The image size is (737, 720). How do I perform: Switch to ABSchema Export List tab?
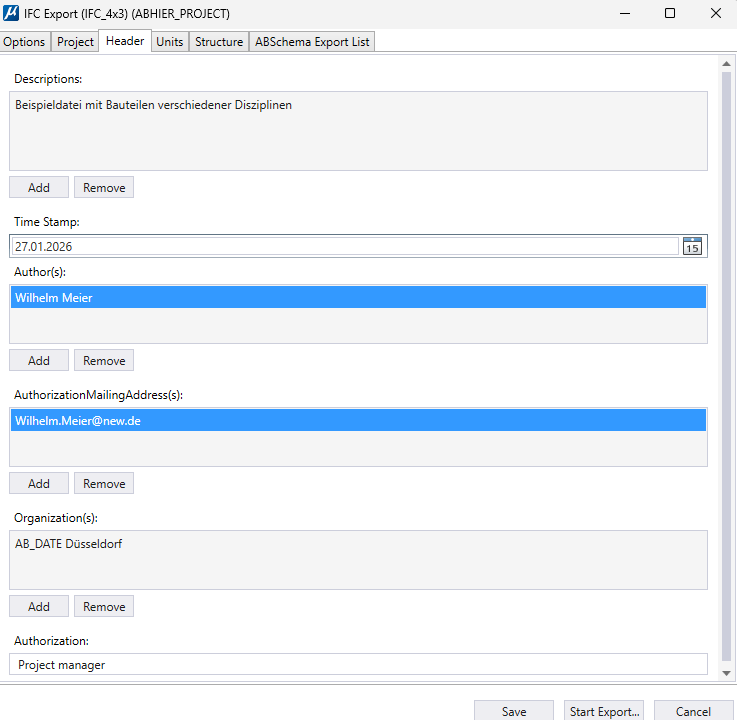coord(312,42)
